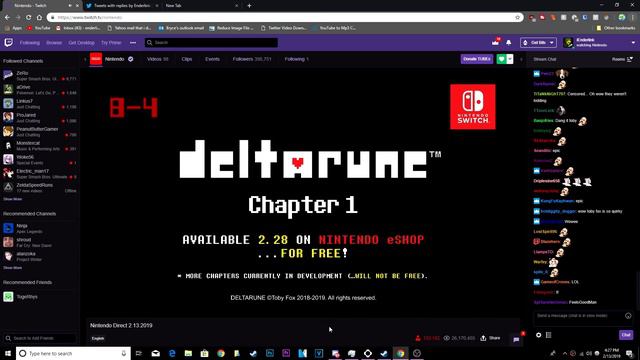Open the Nintendo channel Clips tab
640x360 pixels.
[187, 59]
